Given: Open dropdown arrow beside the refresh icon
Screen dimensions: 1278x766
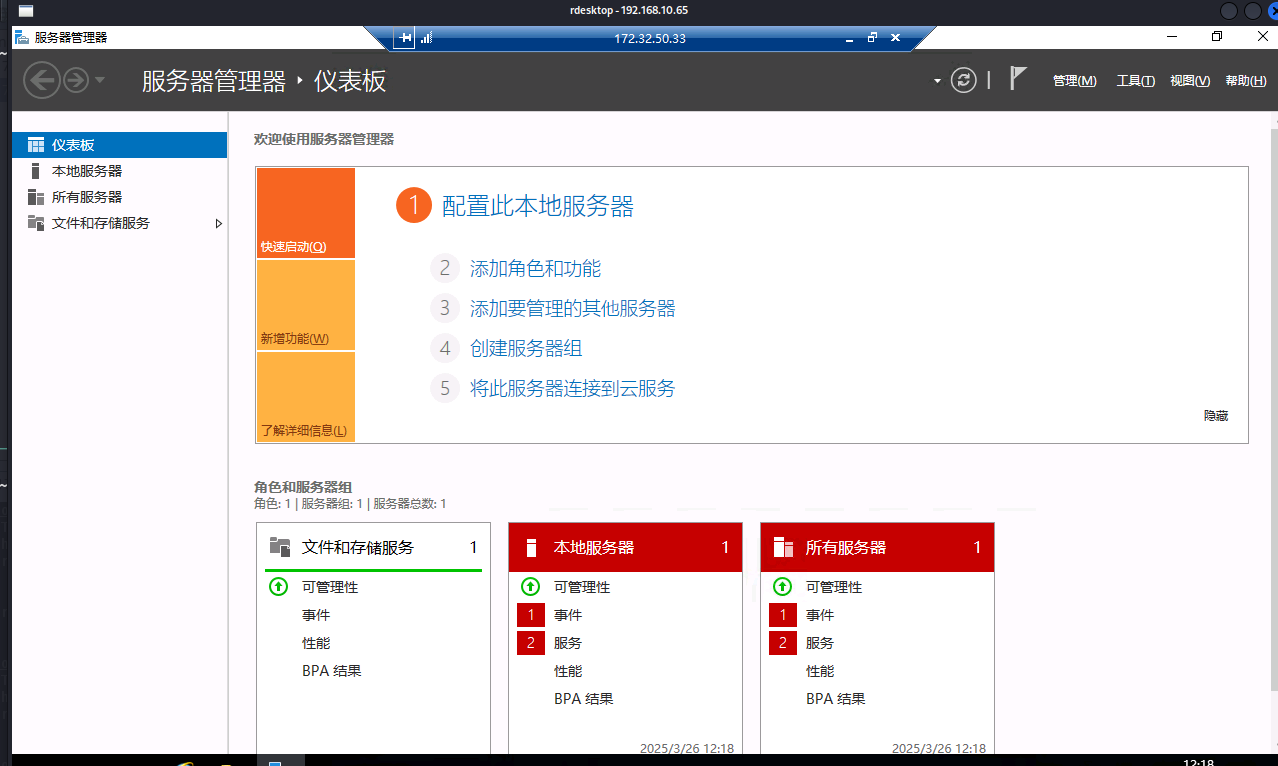Looking at the screenshot, I should point(937,81).
